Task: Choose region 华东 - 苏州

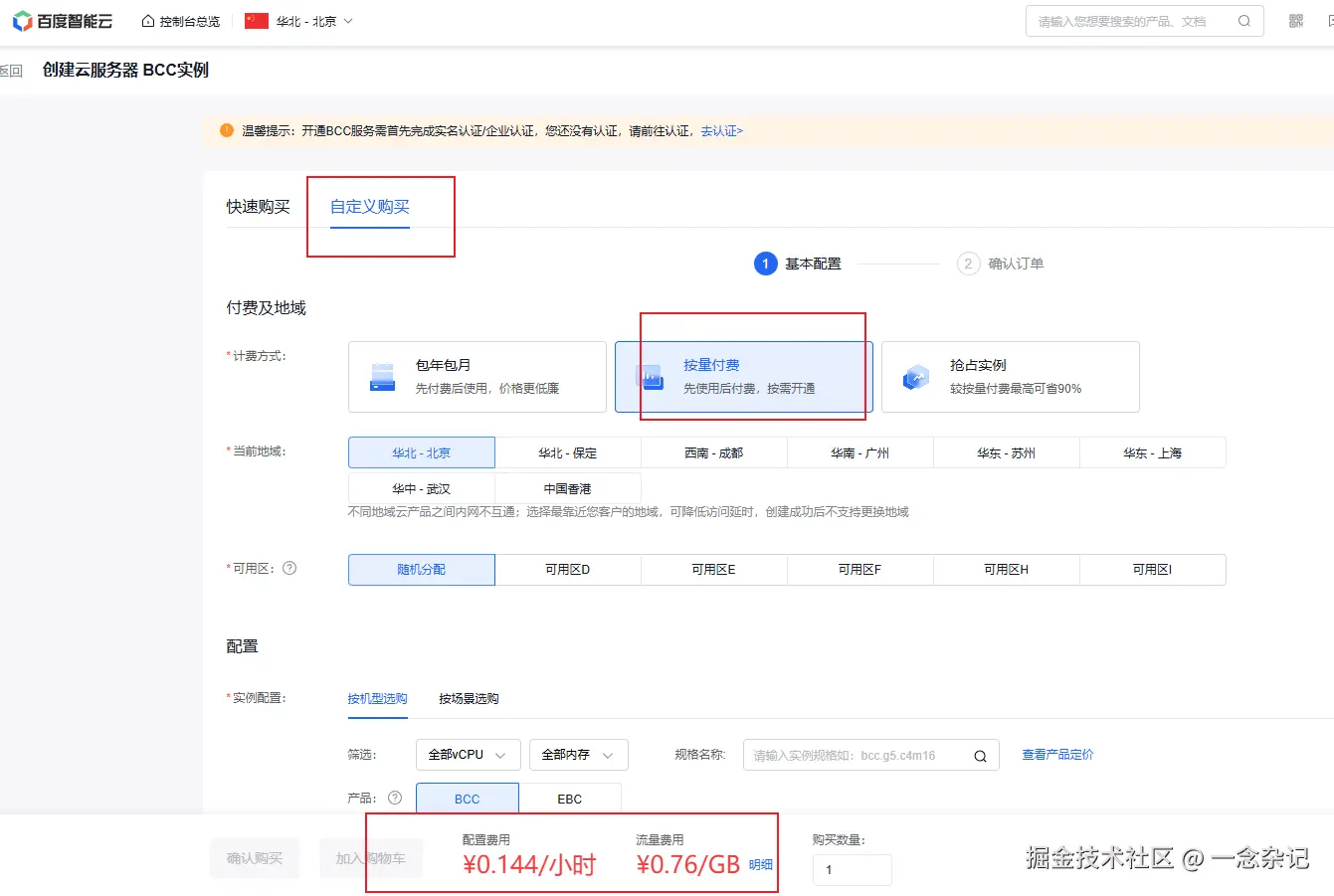Action: click(1007, 452)
